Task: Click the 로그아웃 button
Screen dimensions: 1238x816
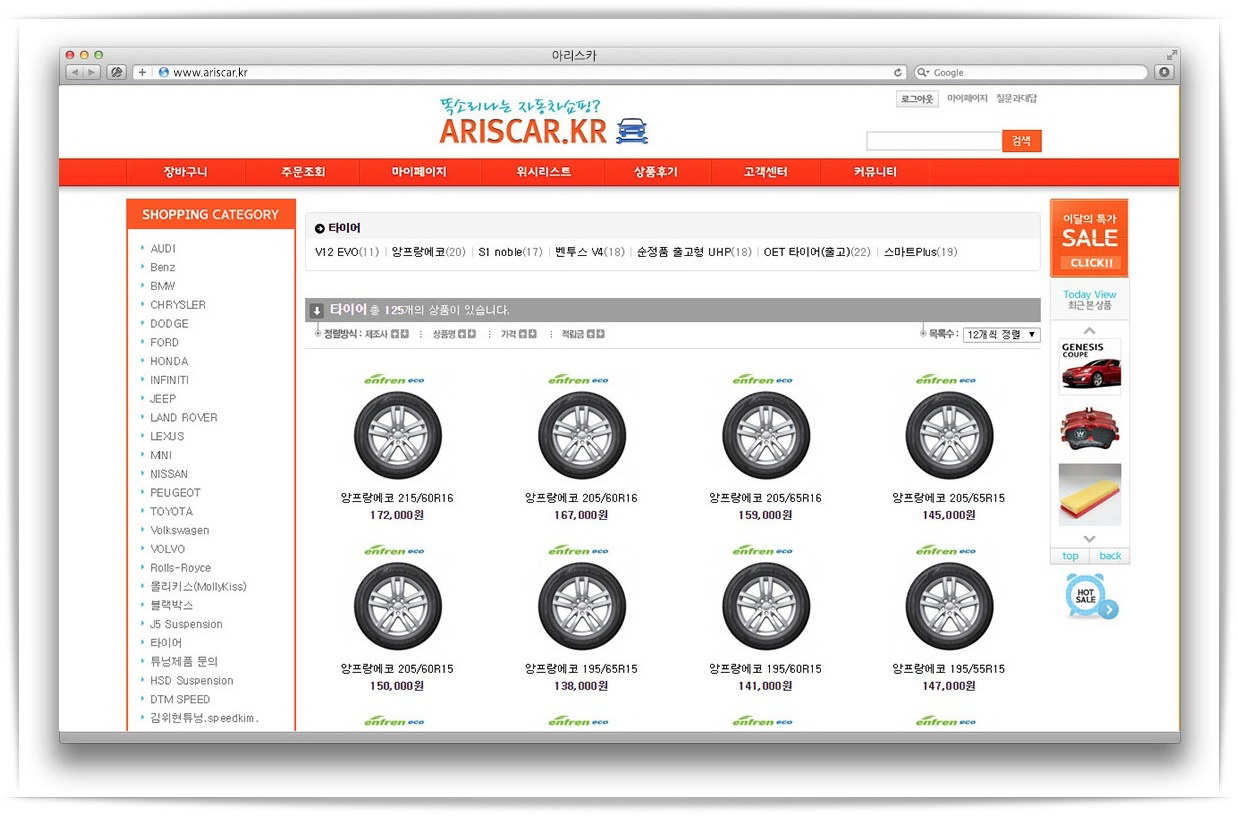Action: click(x=917, y=99)
